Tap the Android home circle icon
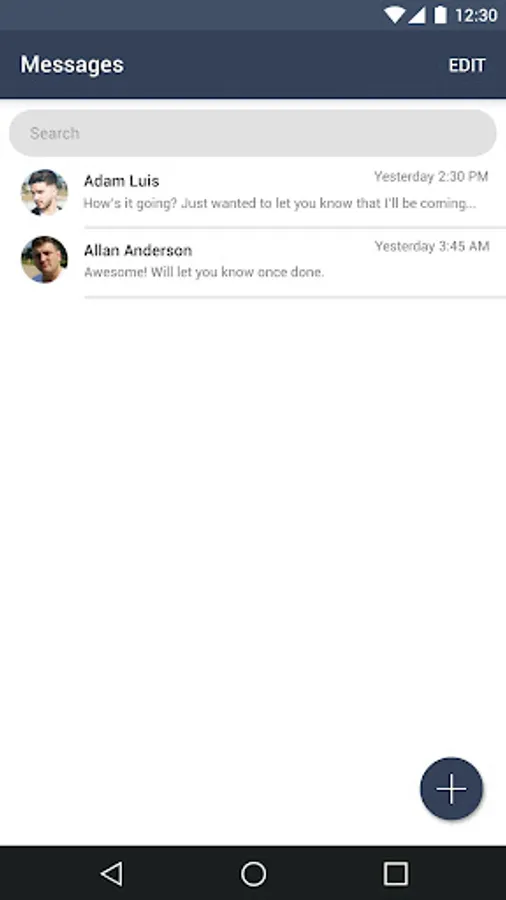 point(253,874)
